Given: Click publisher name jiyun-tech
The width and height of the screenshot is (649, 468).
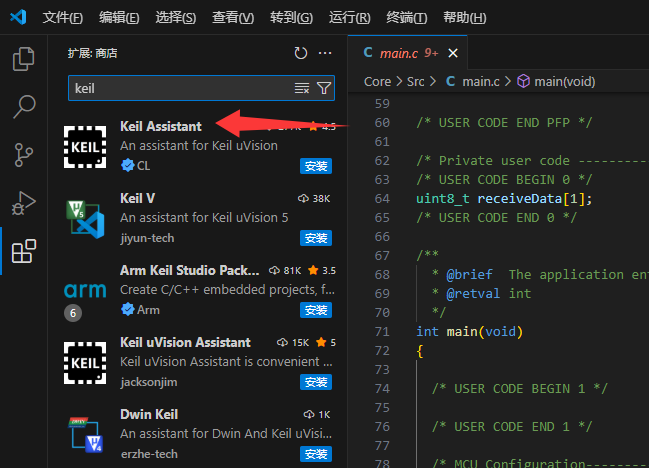Looking at the screenshot, I should point(147,238).
